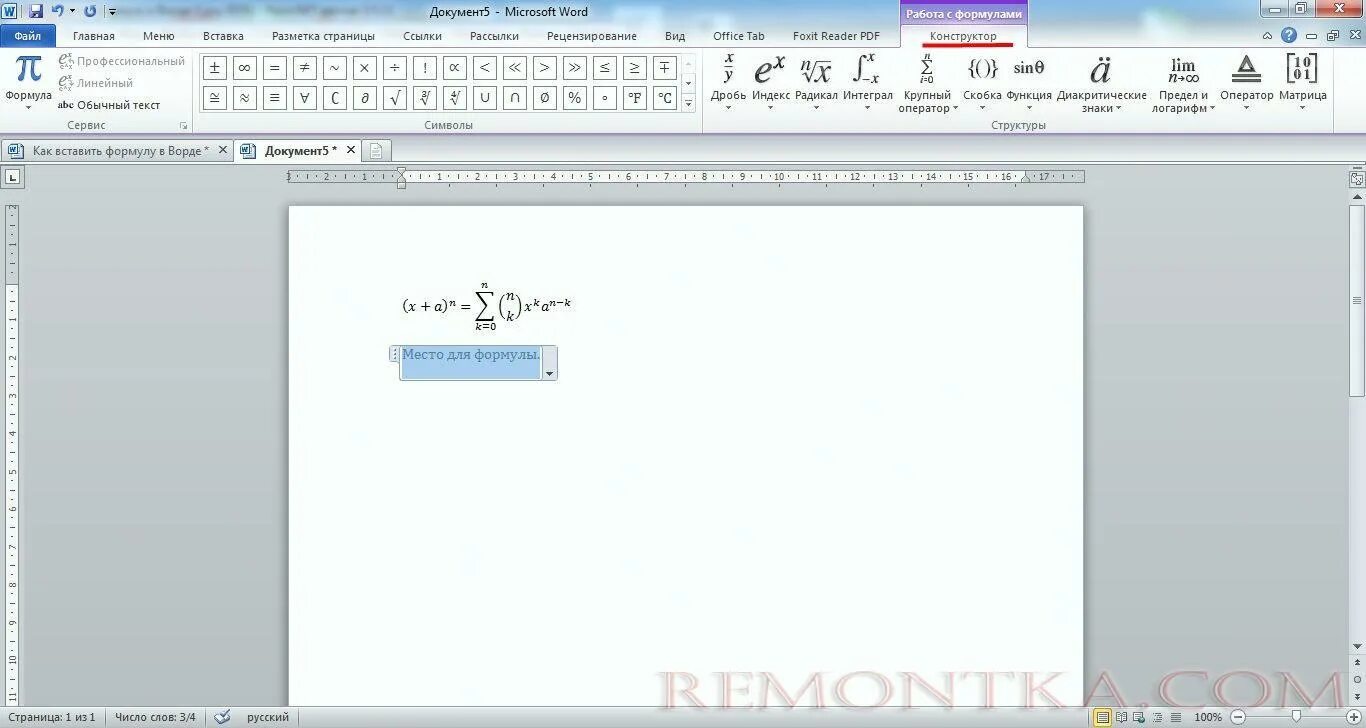This screenshot has width=1366, height=728.
Task: Click the zoom out minus button
Action: (x=1238, y=717)
